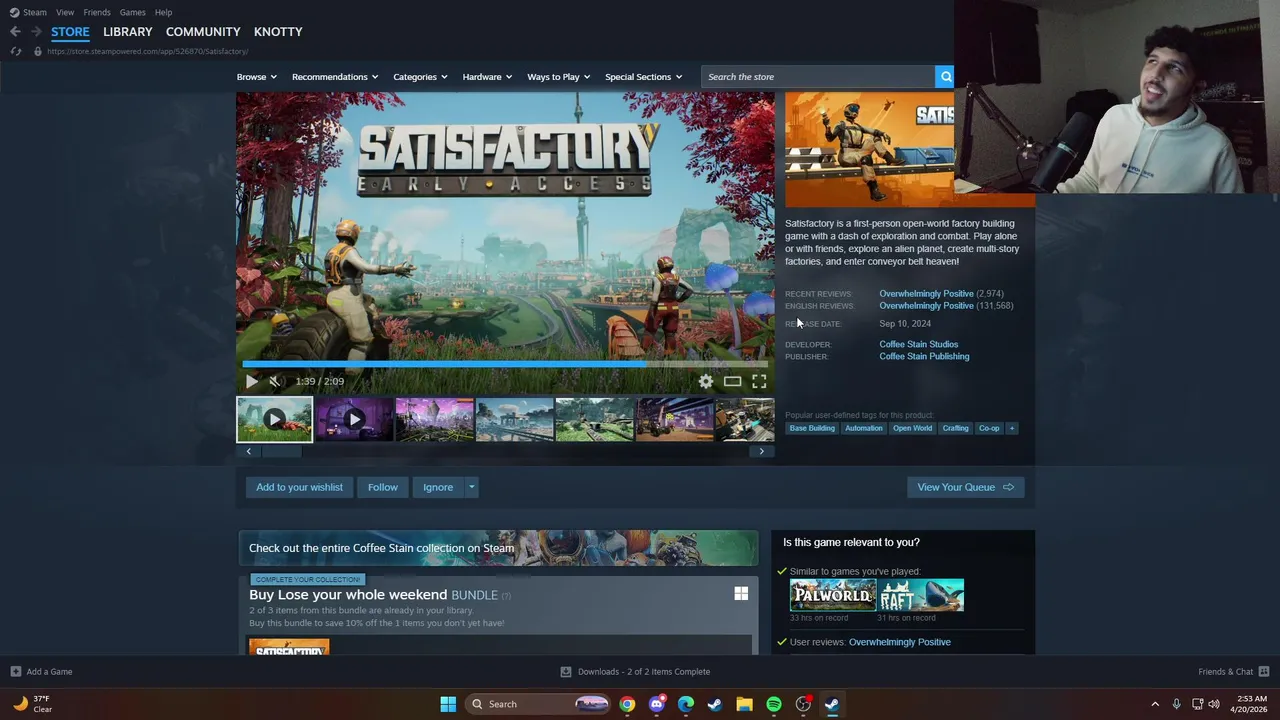Open the KNOTTY profile tab

(x=278, y=32)
